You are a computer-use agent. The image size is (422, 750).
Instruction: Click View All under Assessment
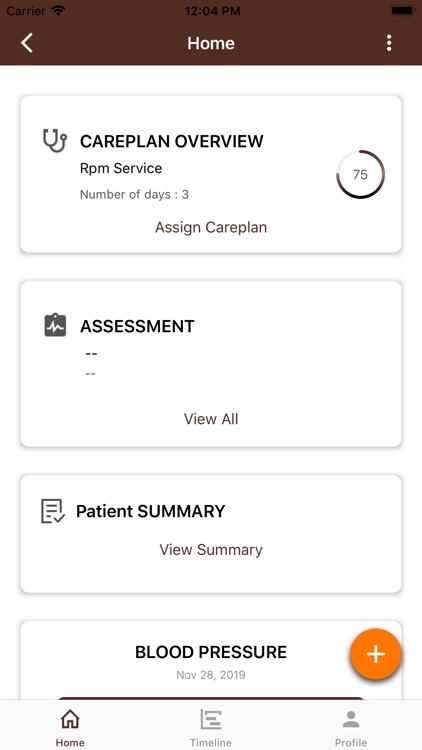[211, 419]
